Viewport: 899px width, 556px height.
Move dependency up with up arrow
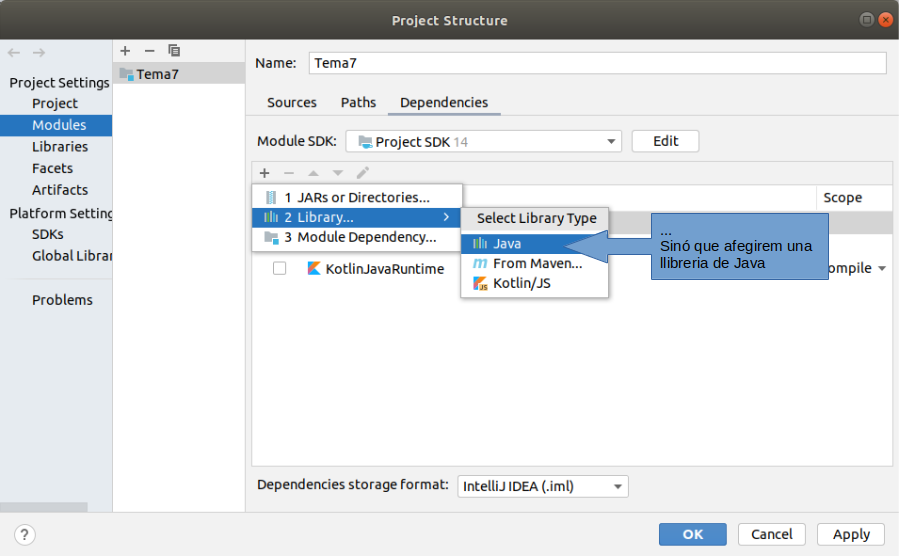314,173
